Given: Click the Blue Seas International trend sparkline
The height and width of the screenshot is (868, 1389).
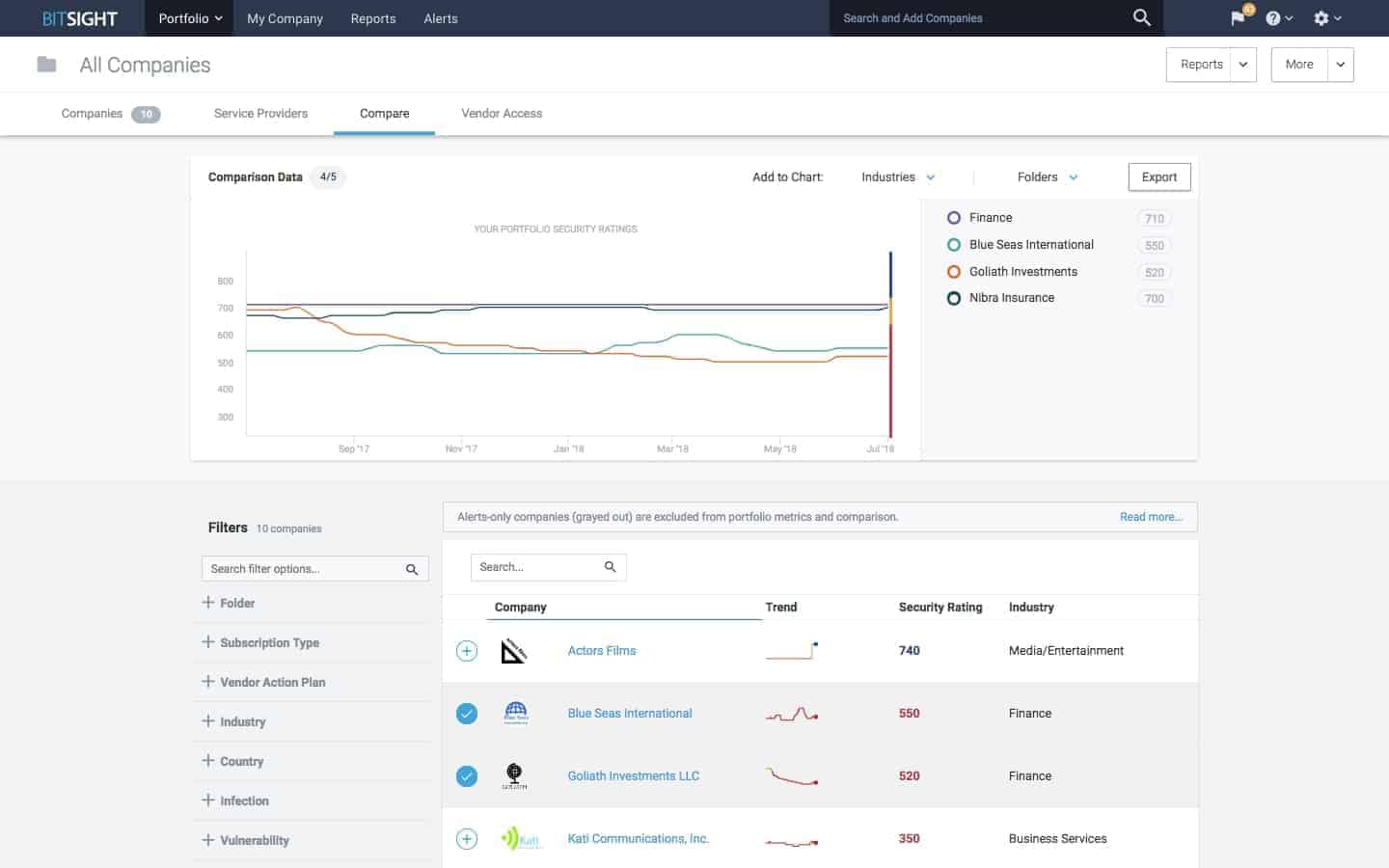Looking at the screenshot, I should pos(792,714).
